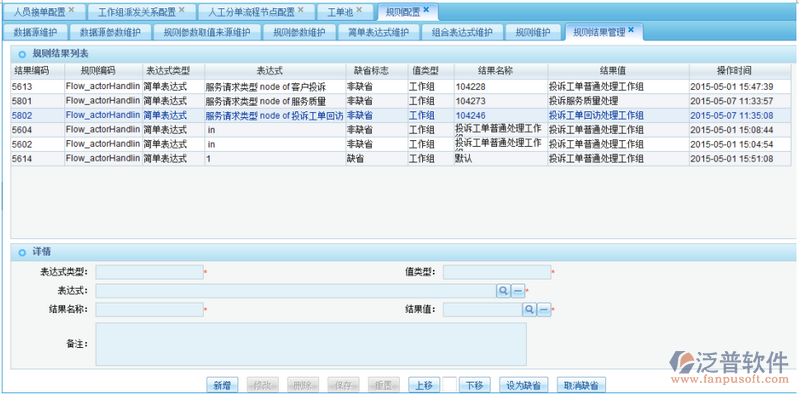Viewport: 799px width, 395px height.
Task: Collapse the 详情 panel header icon
Action: [x=22, y=252]
